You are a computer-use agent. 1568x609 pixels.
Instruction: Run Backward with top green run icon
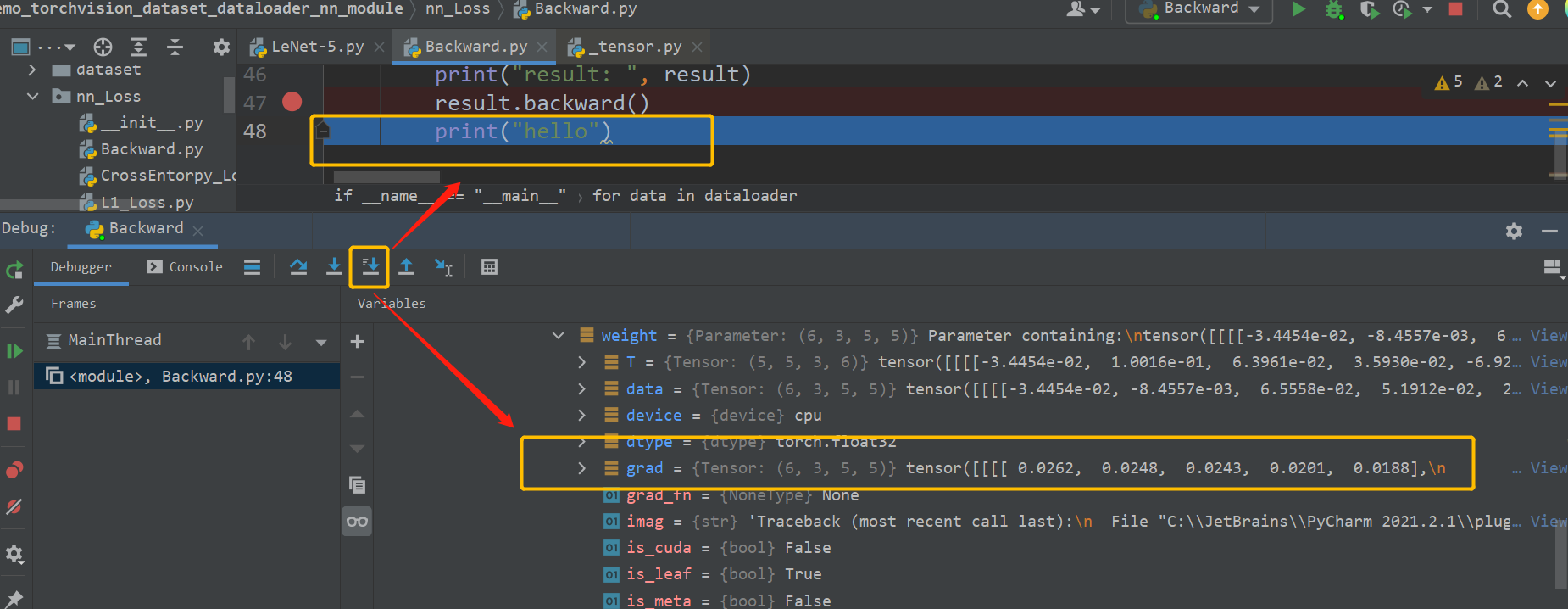(1298, 9)
